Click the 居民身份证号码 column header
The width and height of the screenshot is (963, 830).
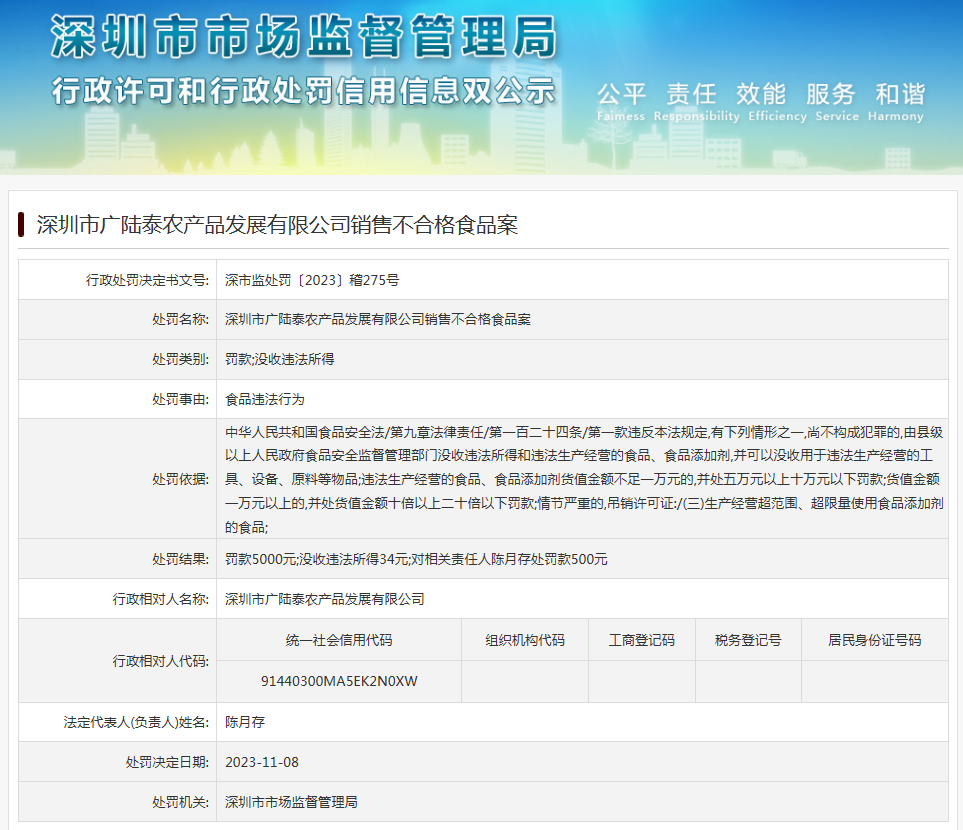[874, 640]
